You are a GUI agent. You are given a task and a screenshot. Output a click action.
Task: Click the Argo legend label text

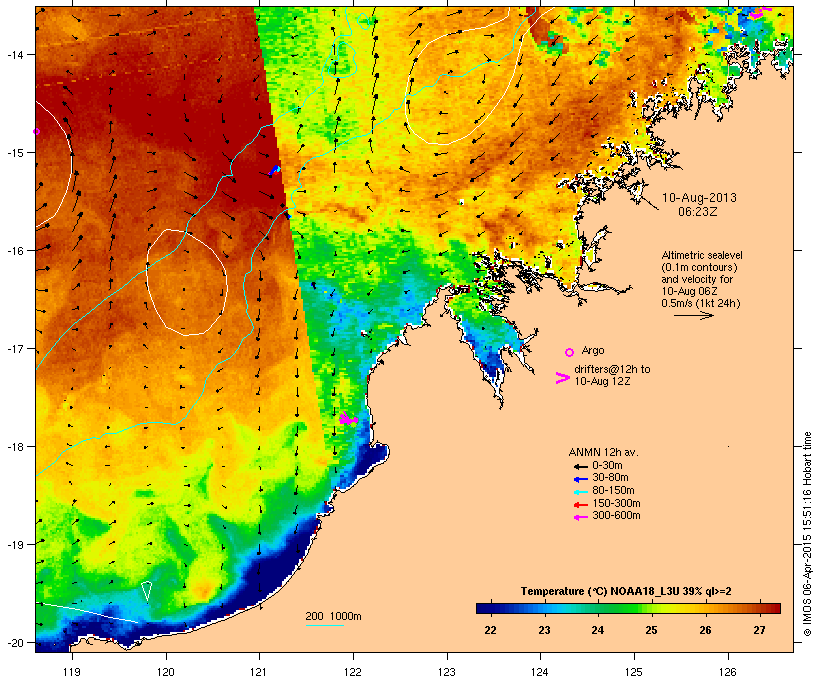point(593,350)
